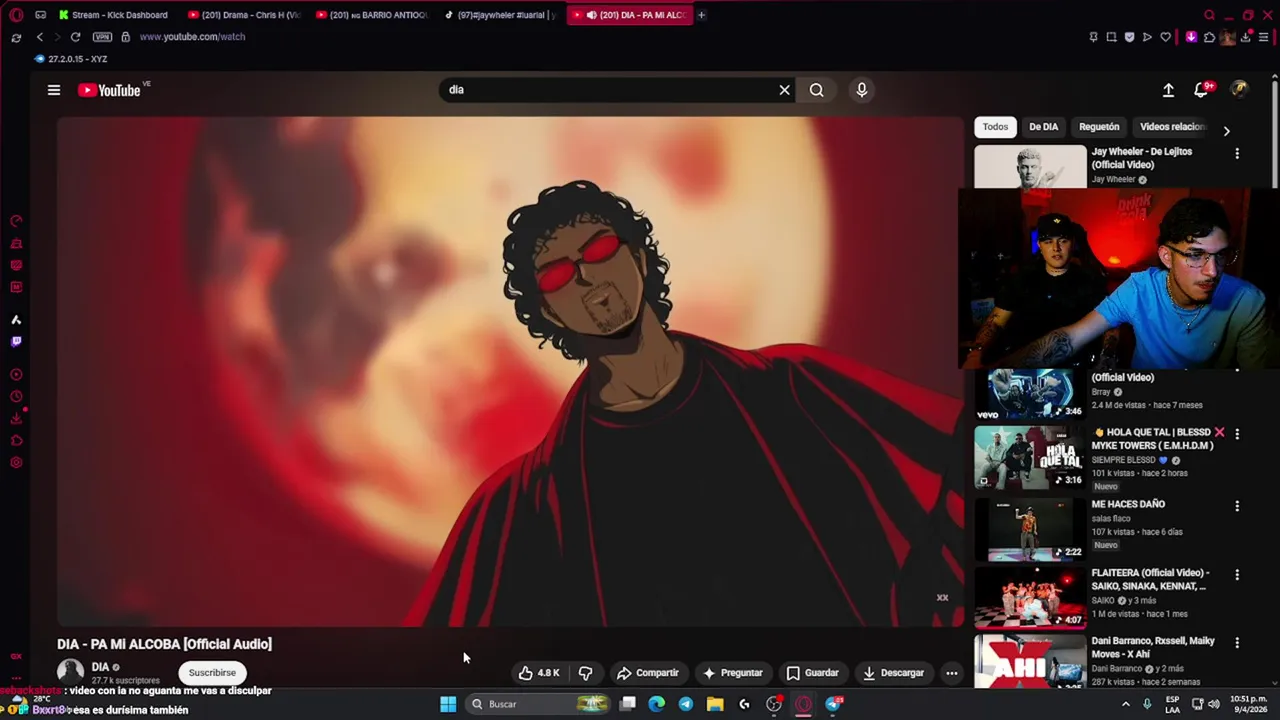Open the YouTube guide hamburger menu
The height and width of the screenshot is (720, 1280).
click(54, 90)
